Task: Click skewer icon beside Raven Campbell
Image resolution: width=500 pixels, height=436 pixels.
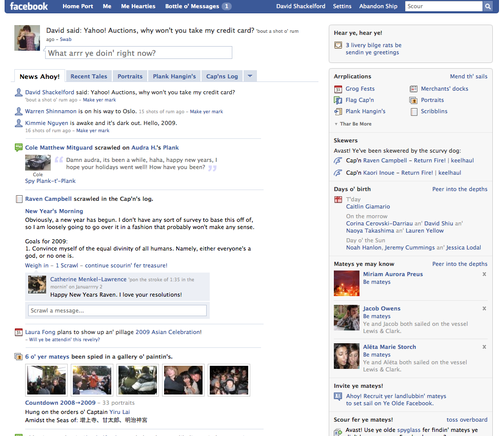Action: [338, 161]
